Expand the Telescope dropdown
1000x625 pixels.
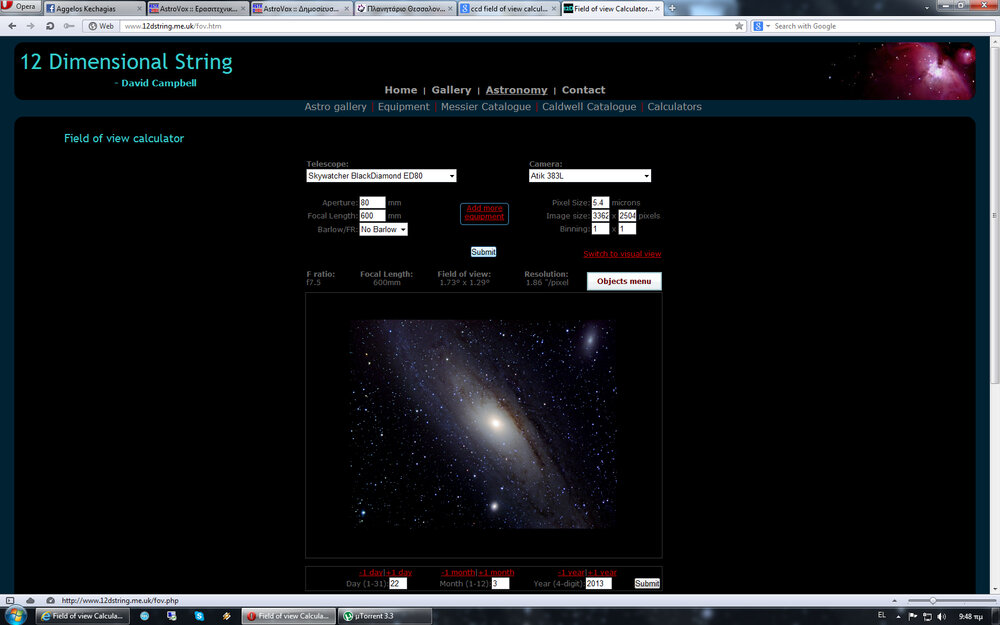coord(381,176)
